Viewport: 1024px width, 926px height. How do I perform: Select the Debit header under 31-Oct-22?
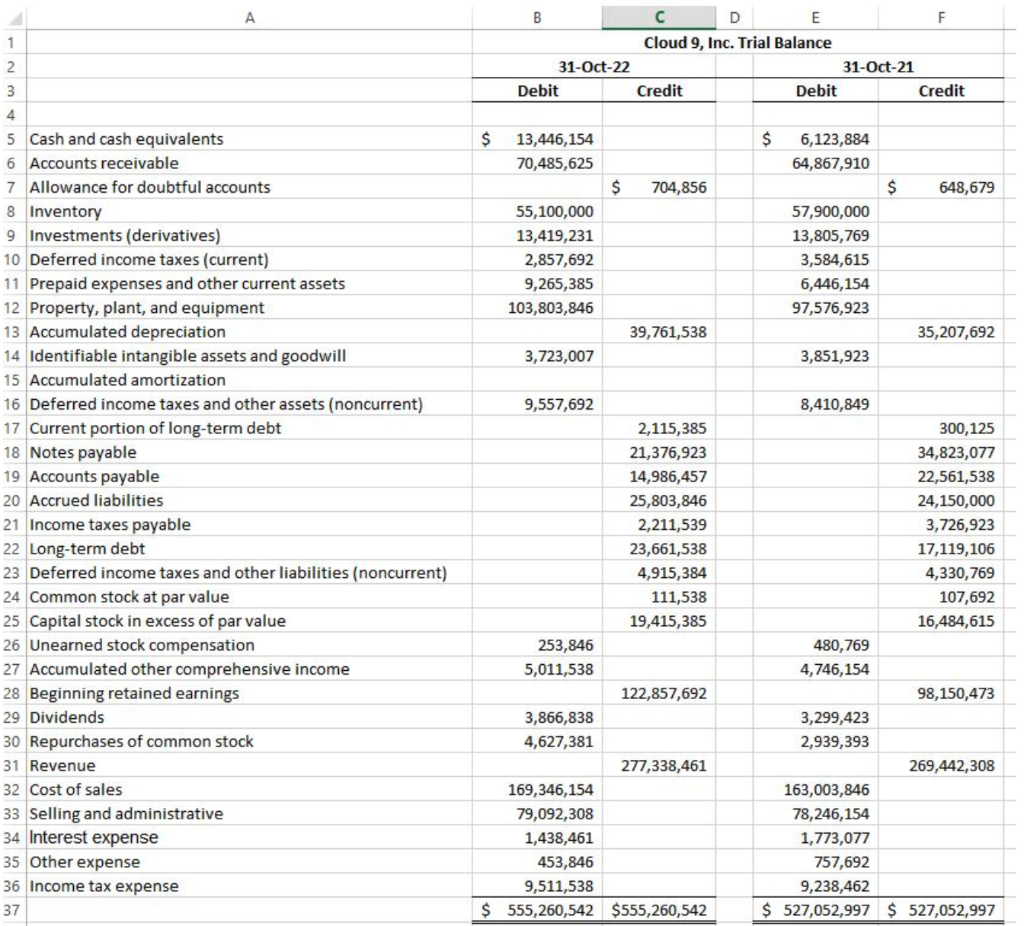[x=538, y=91]
